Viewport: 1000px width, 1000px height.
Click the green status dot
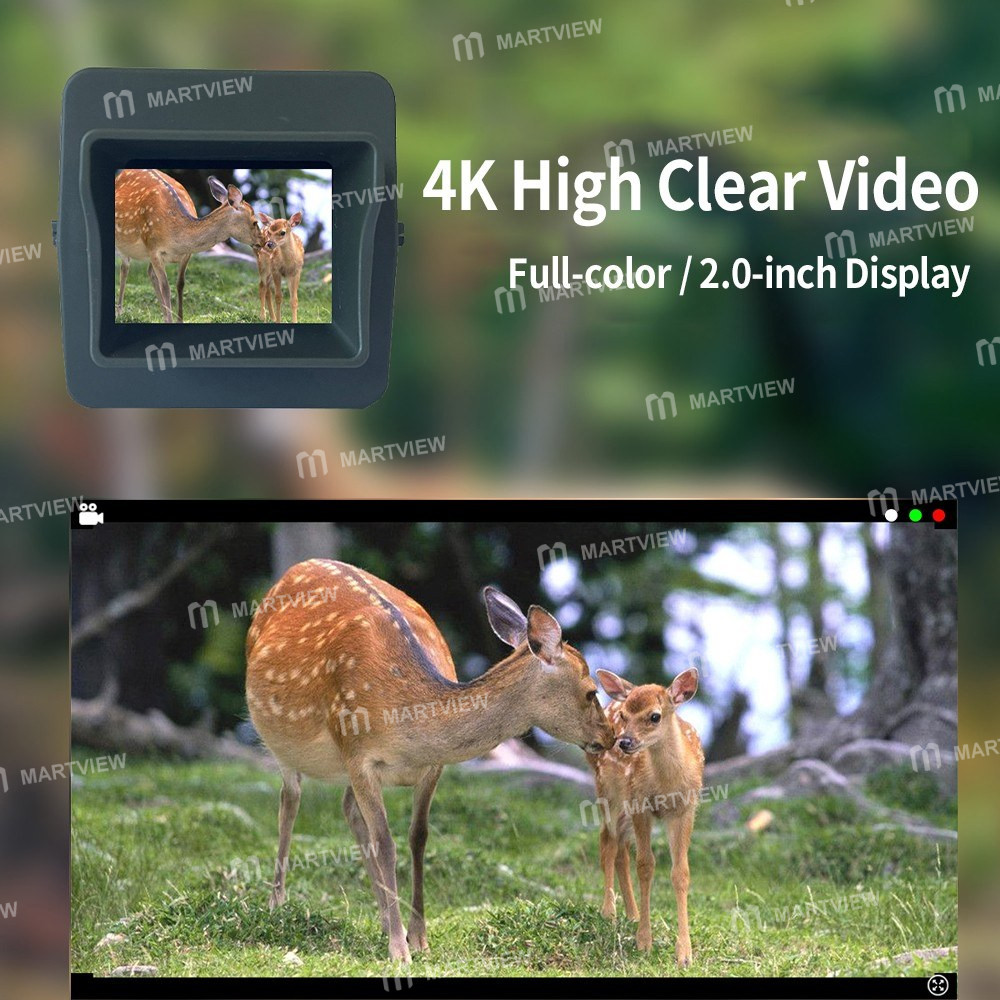click(x=915, y=515)
